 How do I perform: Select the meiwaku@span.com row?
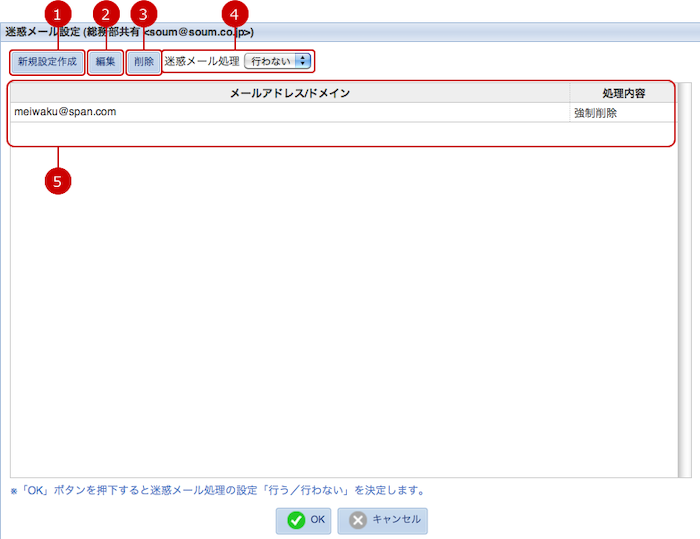[343, 112]
